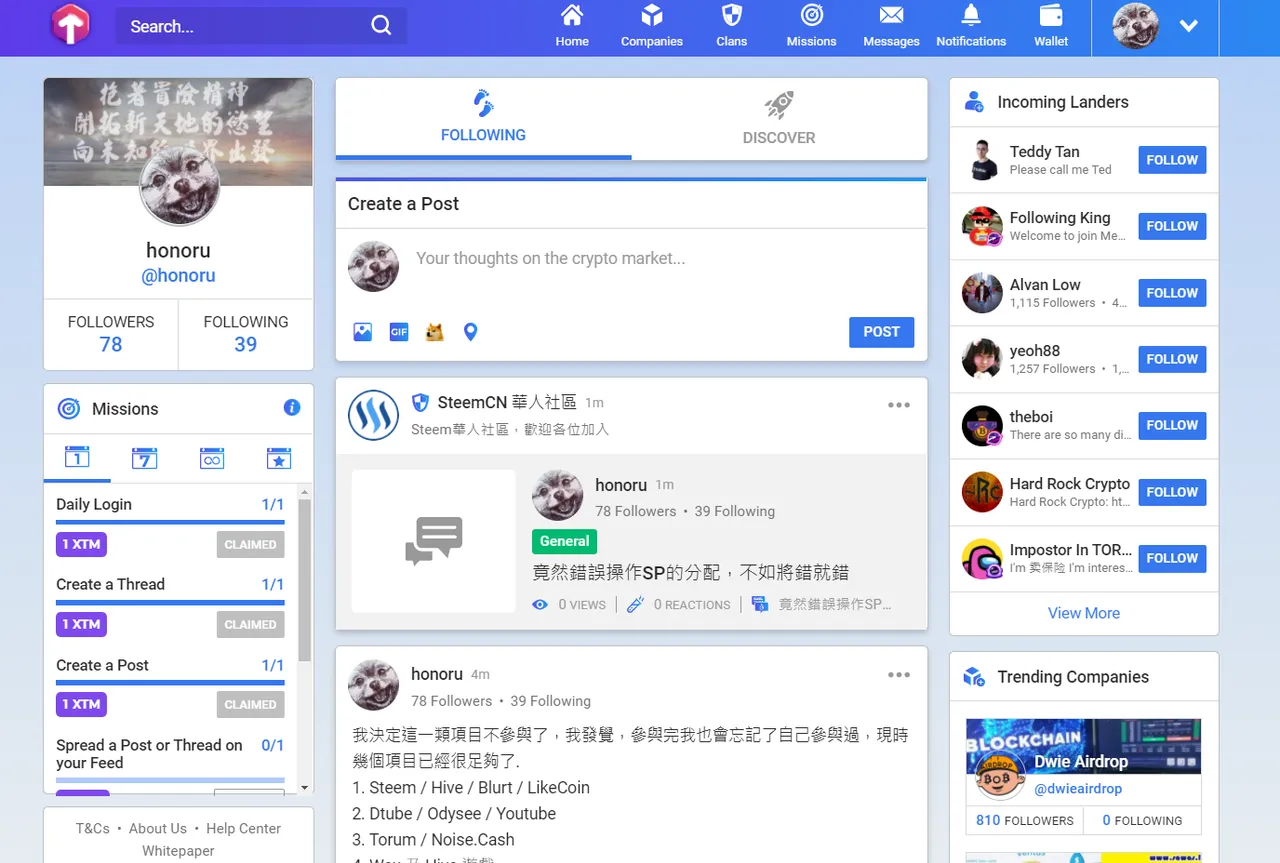
Task: Open the Missions info icon
Action: point(292,407)
